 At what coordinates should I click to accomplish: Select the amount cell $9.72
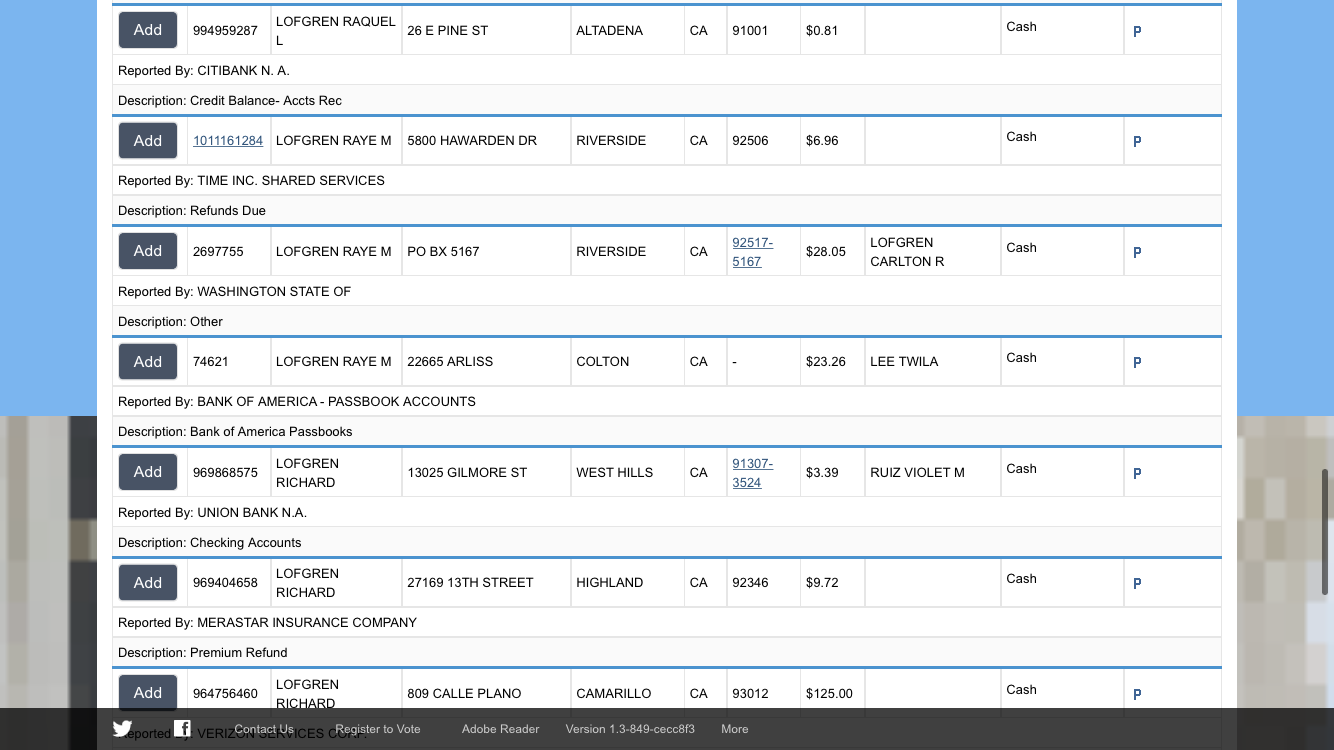point(832,583)
